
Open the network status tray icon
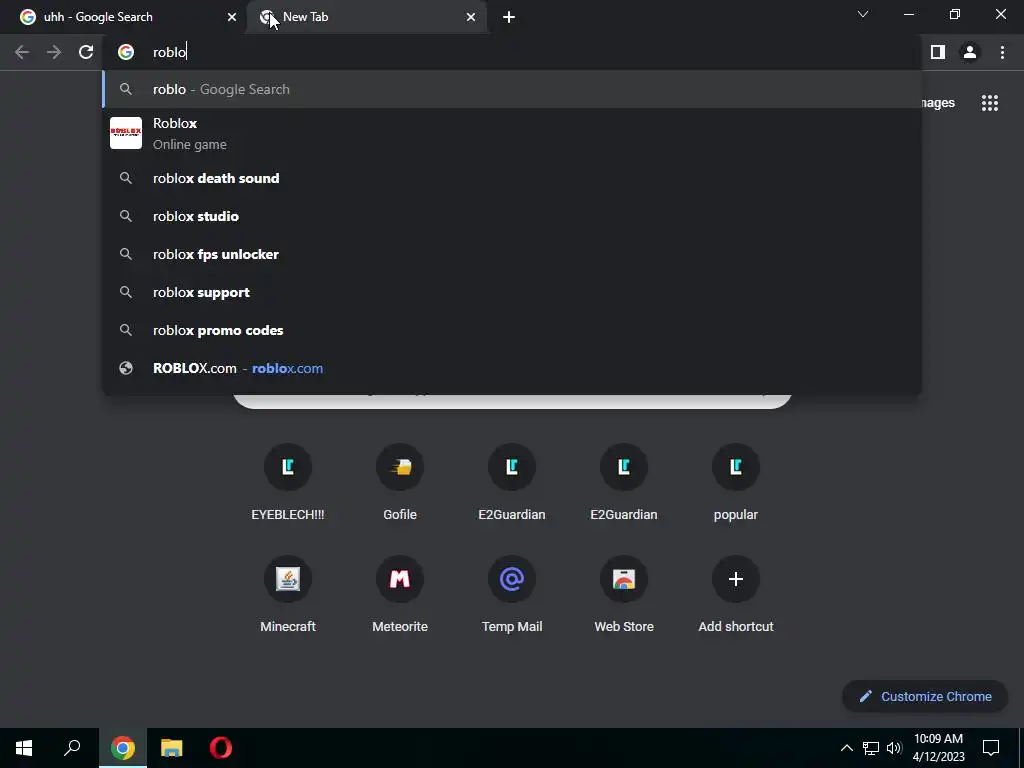(x=871, y=748)
